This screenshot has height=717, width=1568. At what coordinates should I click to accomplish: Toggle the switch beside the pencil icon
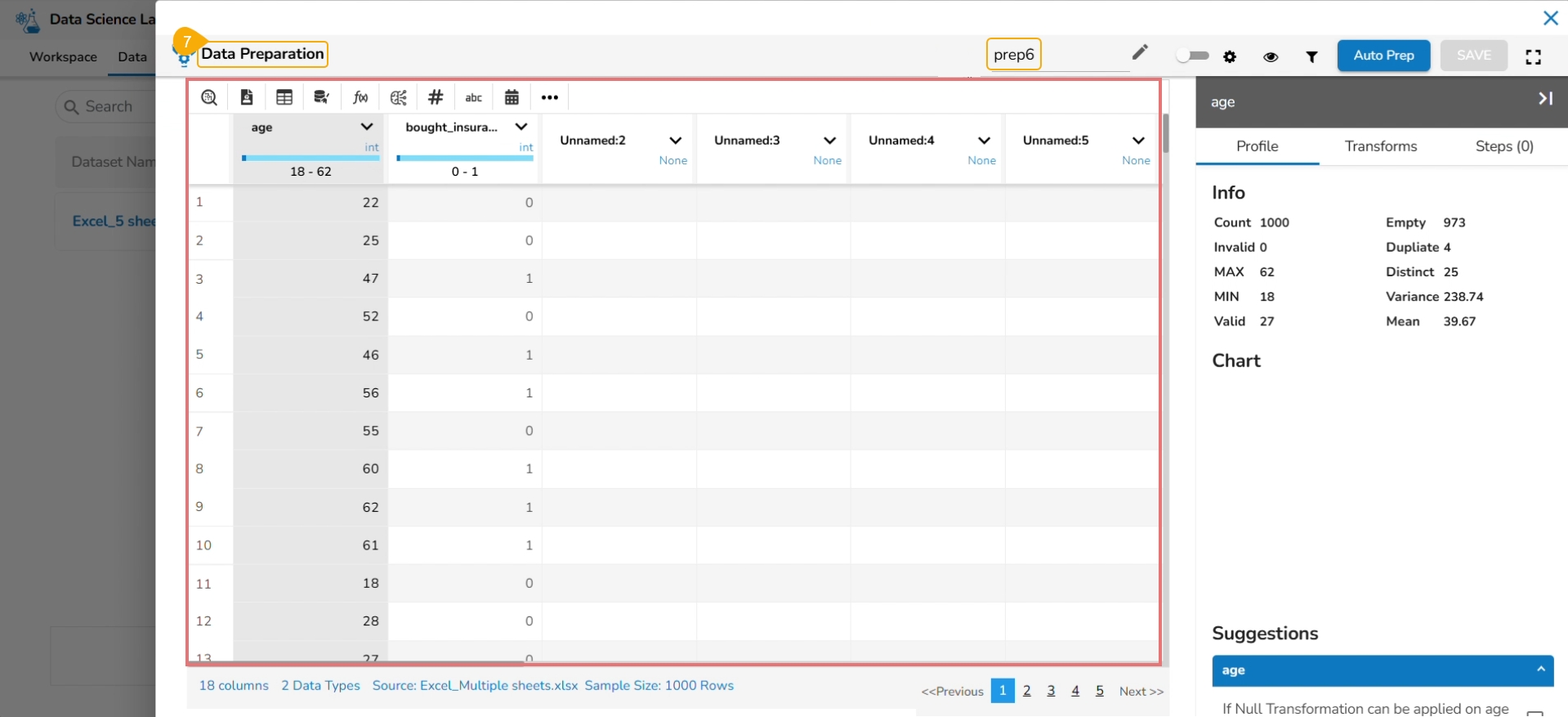(x=1192, y=56)
